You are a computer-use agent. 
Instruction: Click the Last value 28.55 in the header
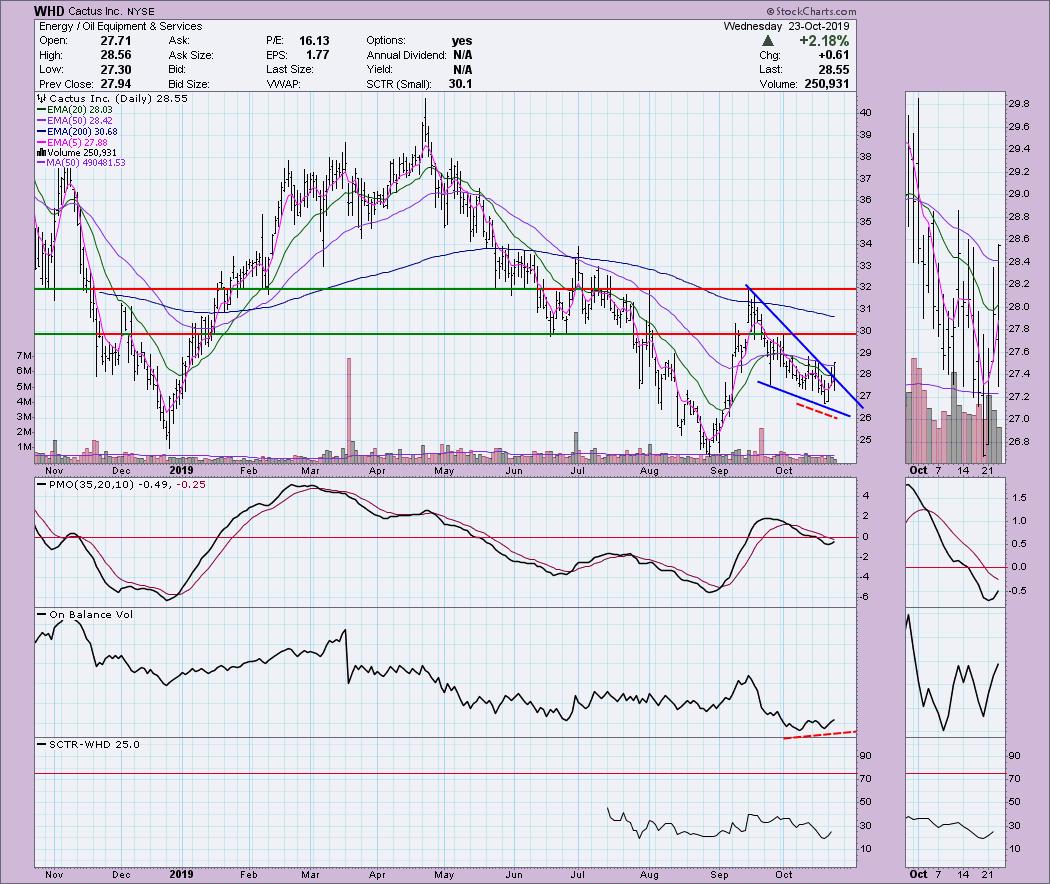[834, 70]
